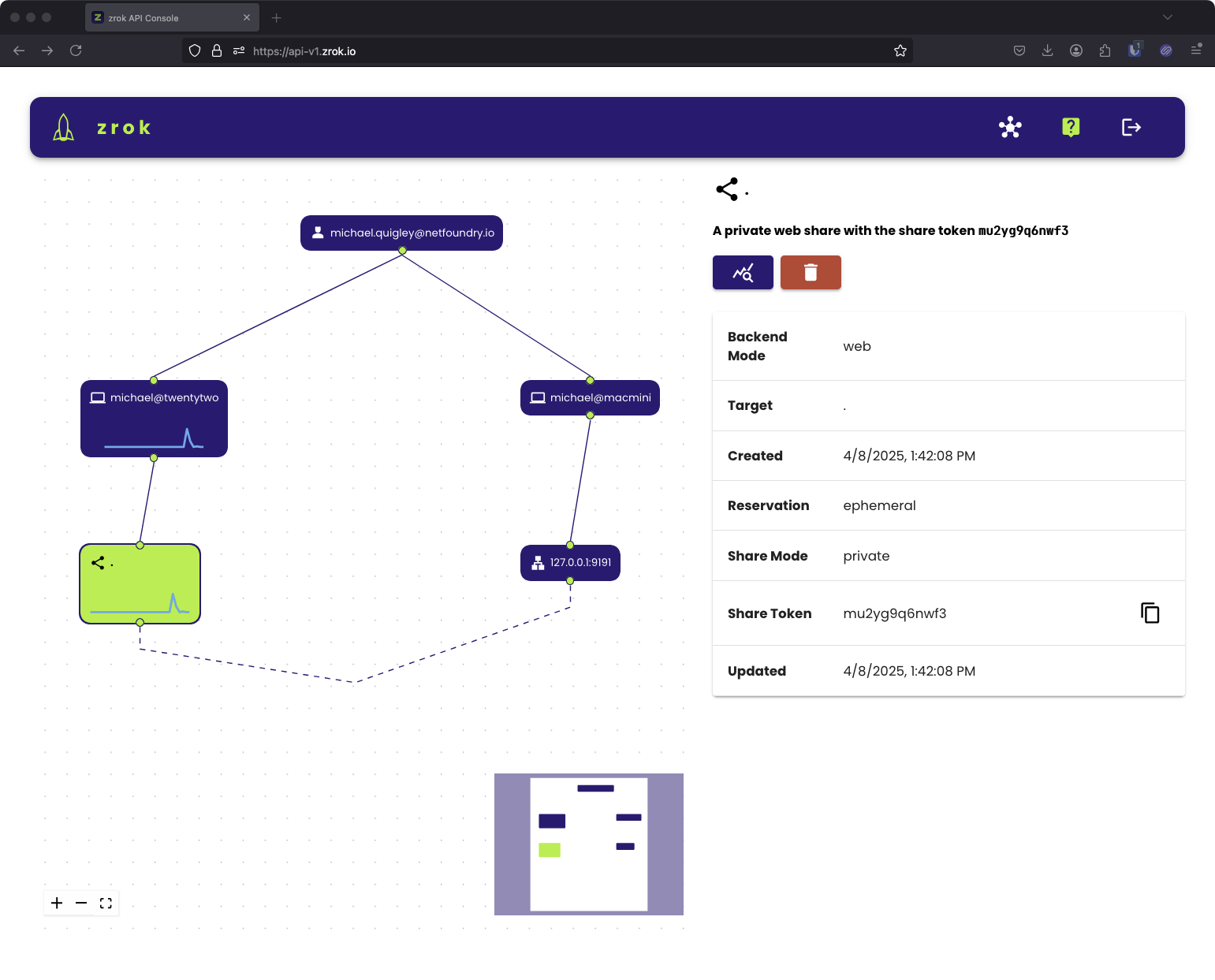Click the Created value 4/8/2025, 1:42:08 PM

click(909, 456)
